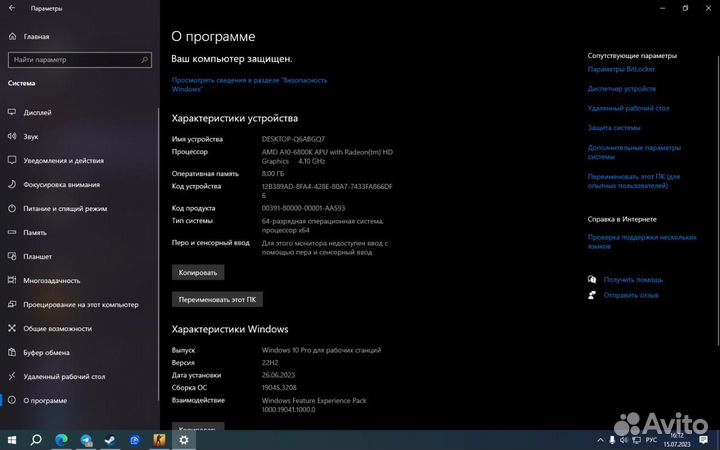720x450 pixels.
Task: Go back using the arrow in Параметры header
Action: (x=12, y=8)
